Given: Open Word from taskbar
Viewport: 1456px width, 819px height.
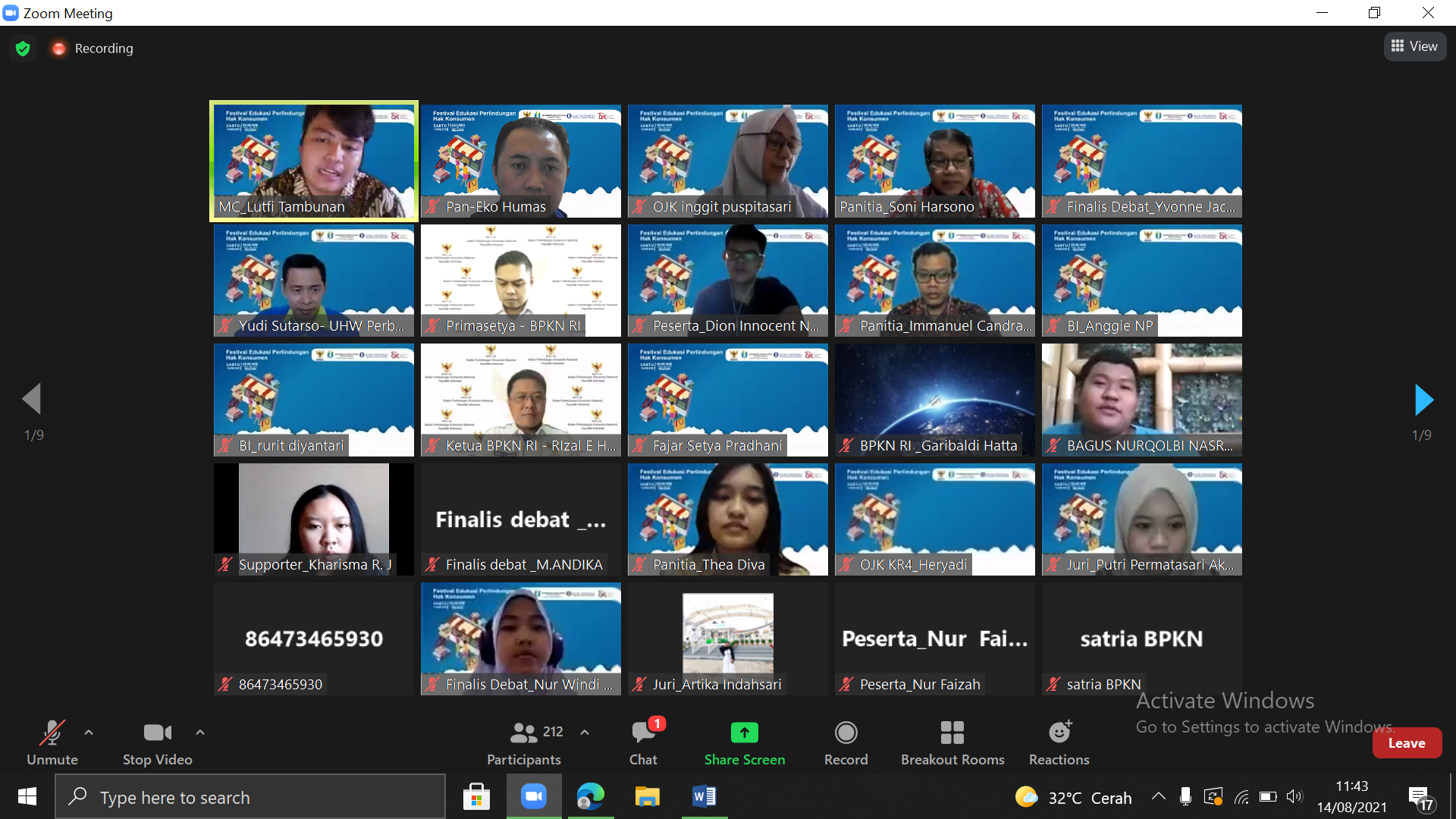Looking at the screenshot, I should 704,797.
